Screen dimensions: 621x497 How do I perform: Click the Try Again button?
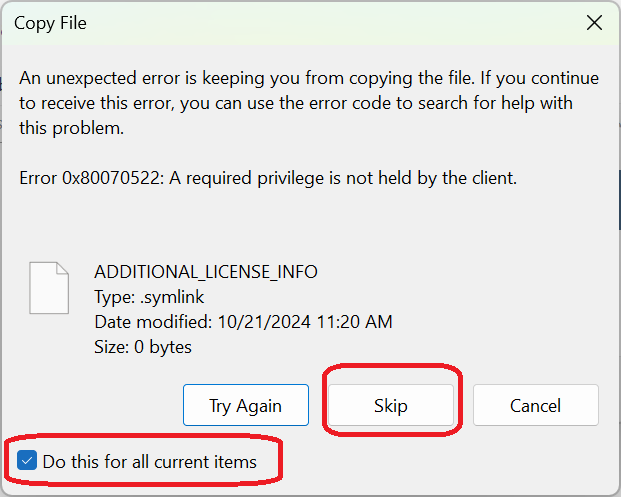[245, 405]
